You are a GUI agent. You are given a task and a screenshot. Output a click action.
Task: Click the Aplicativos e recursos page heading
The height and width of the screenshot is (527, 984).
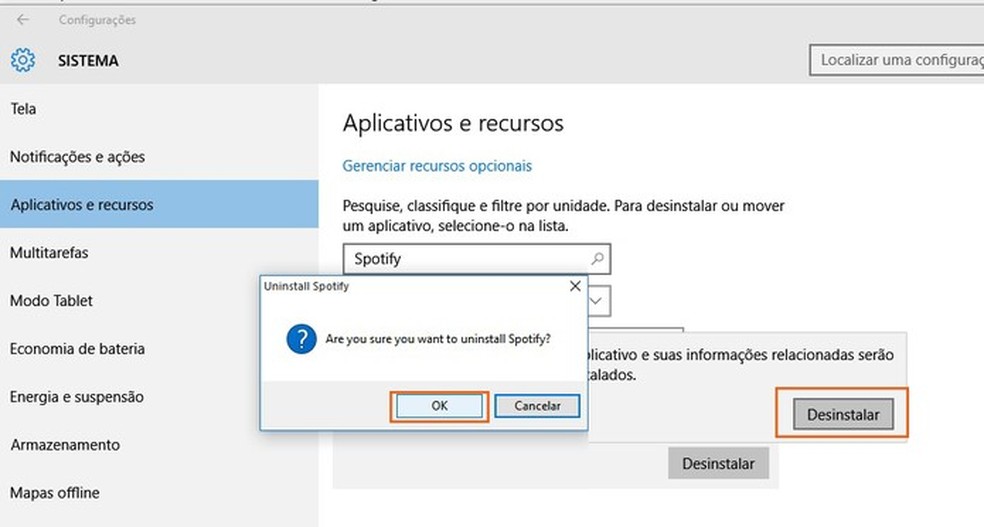[x=453, y=123]
